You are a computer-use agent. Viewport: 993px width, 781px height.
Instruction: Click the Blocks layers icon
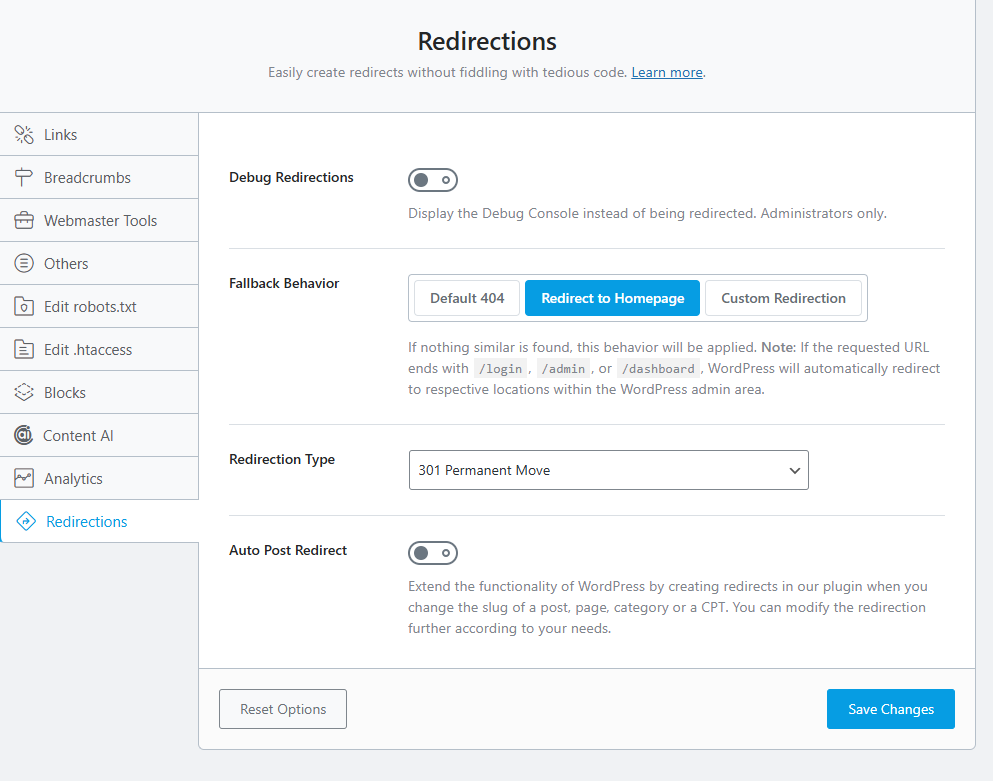(x=24, y=393)
